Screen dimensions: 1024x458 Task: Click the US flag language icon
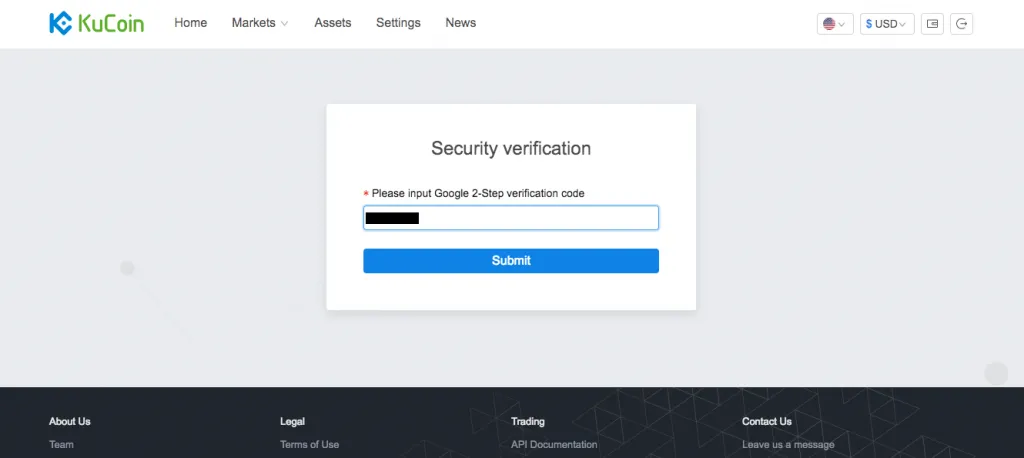[829, 24]
